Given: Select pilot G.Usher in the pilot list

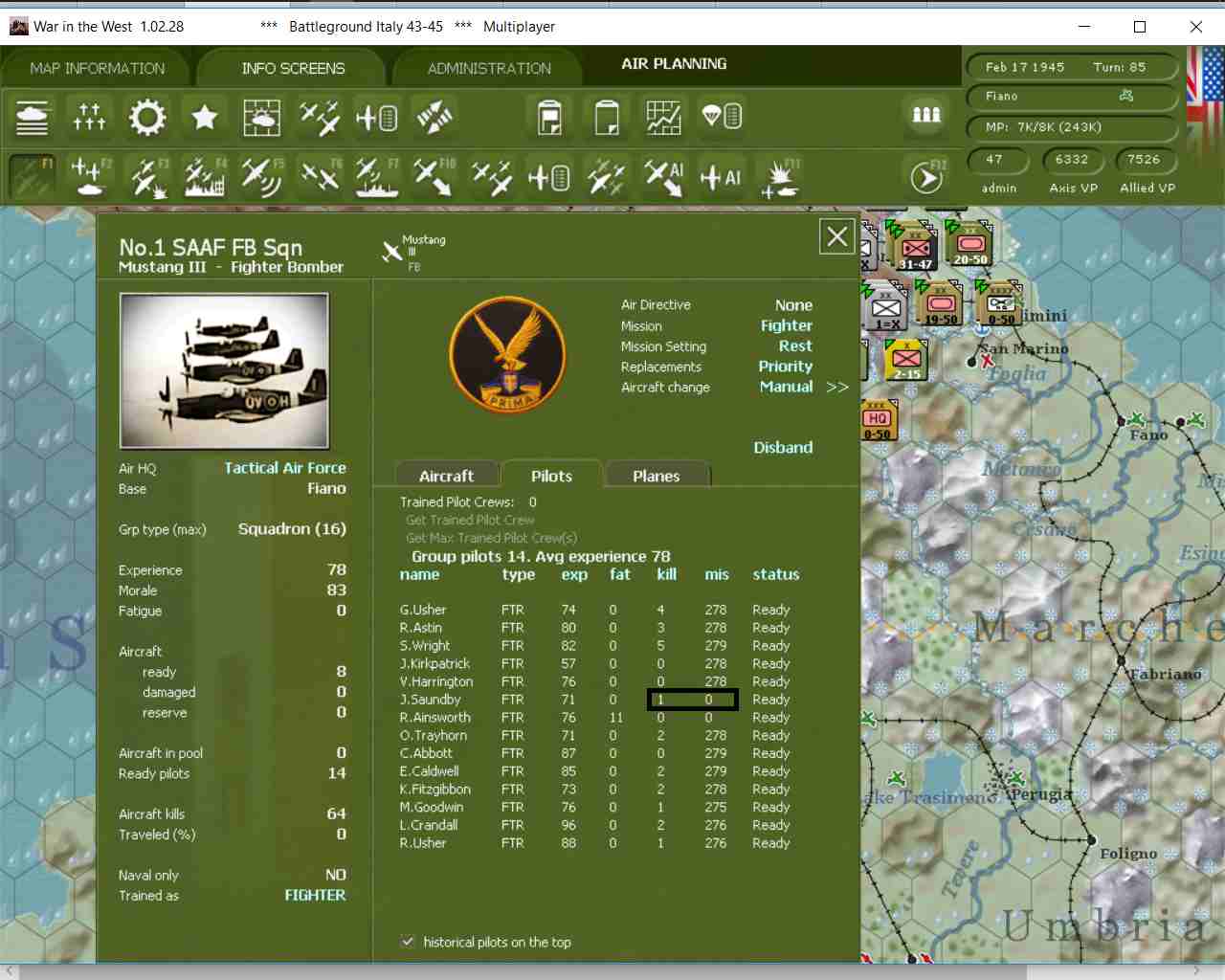Looking at the screenshot, I should 595,610.
